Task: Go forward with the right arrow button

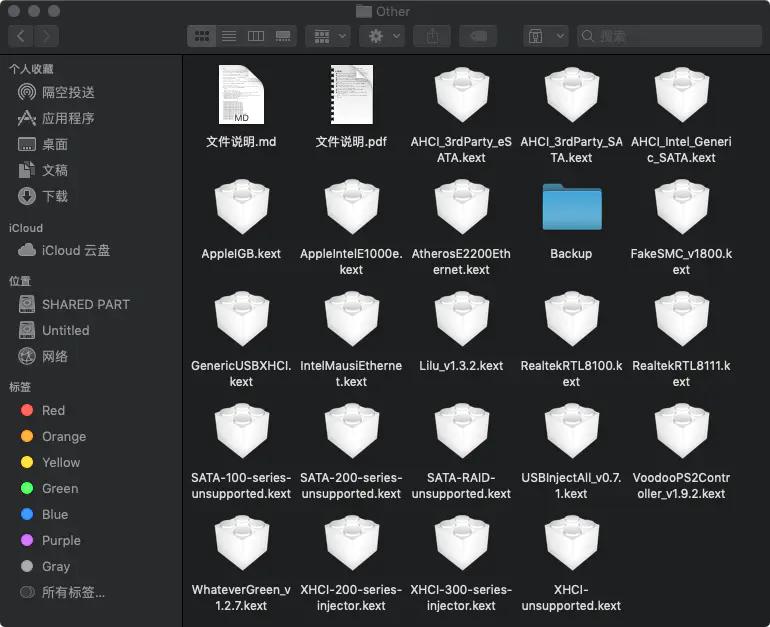Action: click(x=46, y=36)
